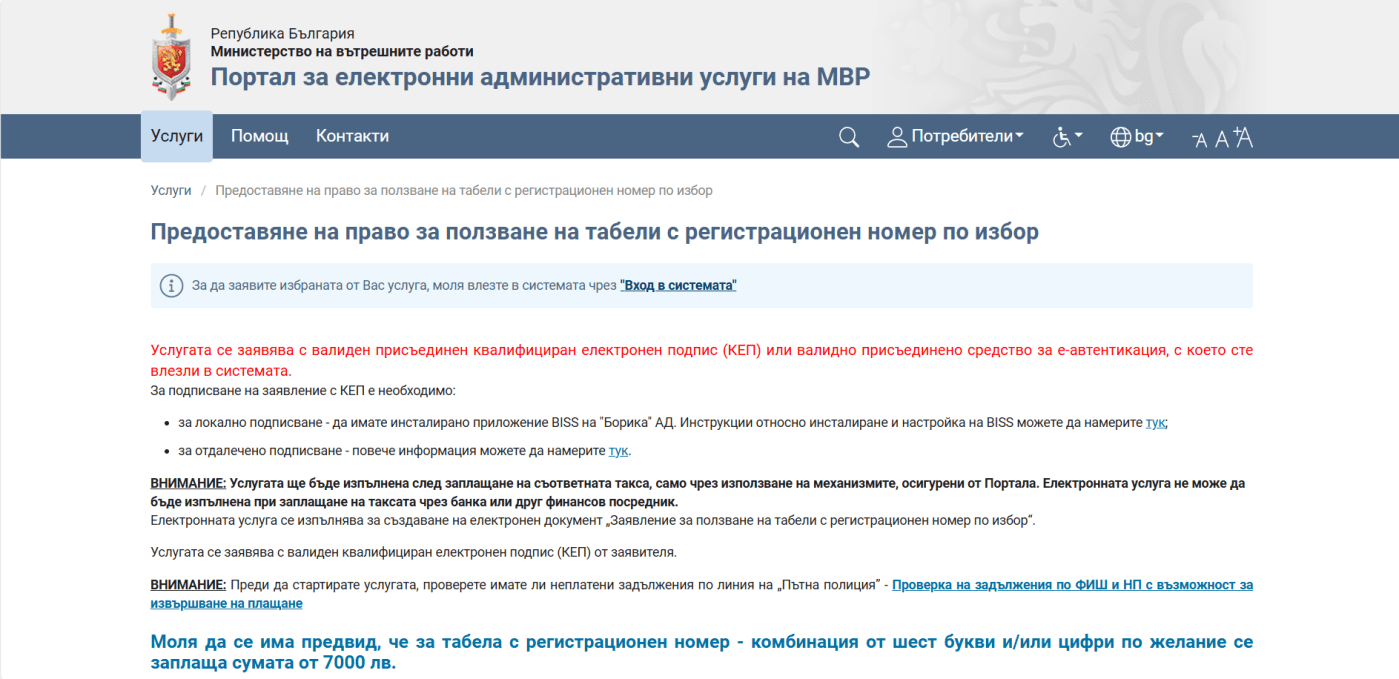Open the bg language dropdown
Viewport: 1399px width, 679px height.
click(1147, 137)
